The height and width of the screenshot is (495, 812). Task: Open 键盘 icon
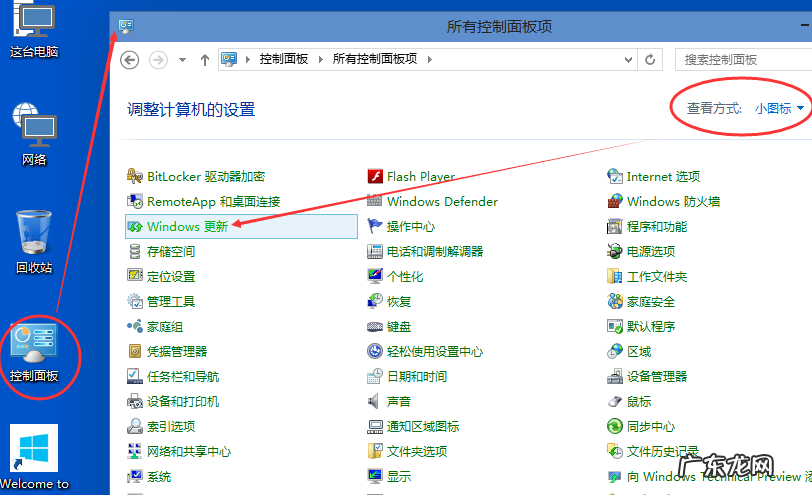(x=375, y=327)
